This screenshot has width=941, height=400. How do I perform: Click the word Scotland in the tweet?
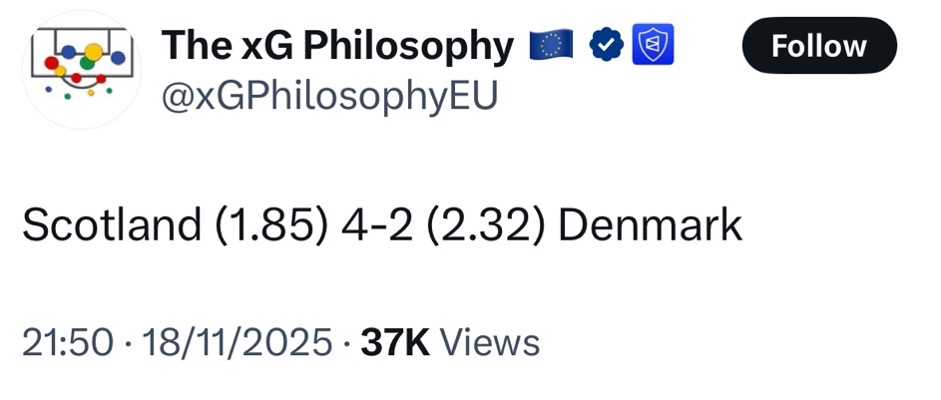coord(110,225)
